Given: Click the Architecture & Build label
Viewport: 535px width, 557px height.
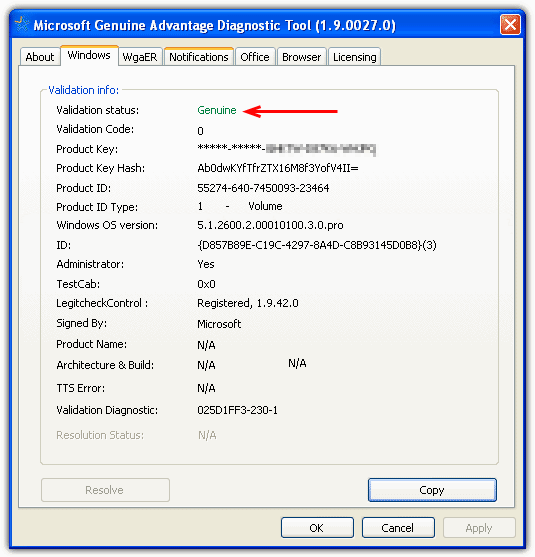Looking at the screenshot, I should [x=105, y=365].
